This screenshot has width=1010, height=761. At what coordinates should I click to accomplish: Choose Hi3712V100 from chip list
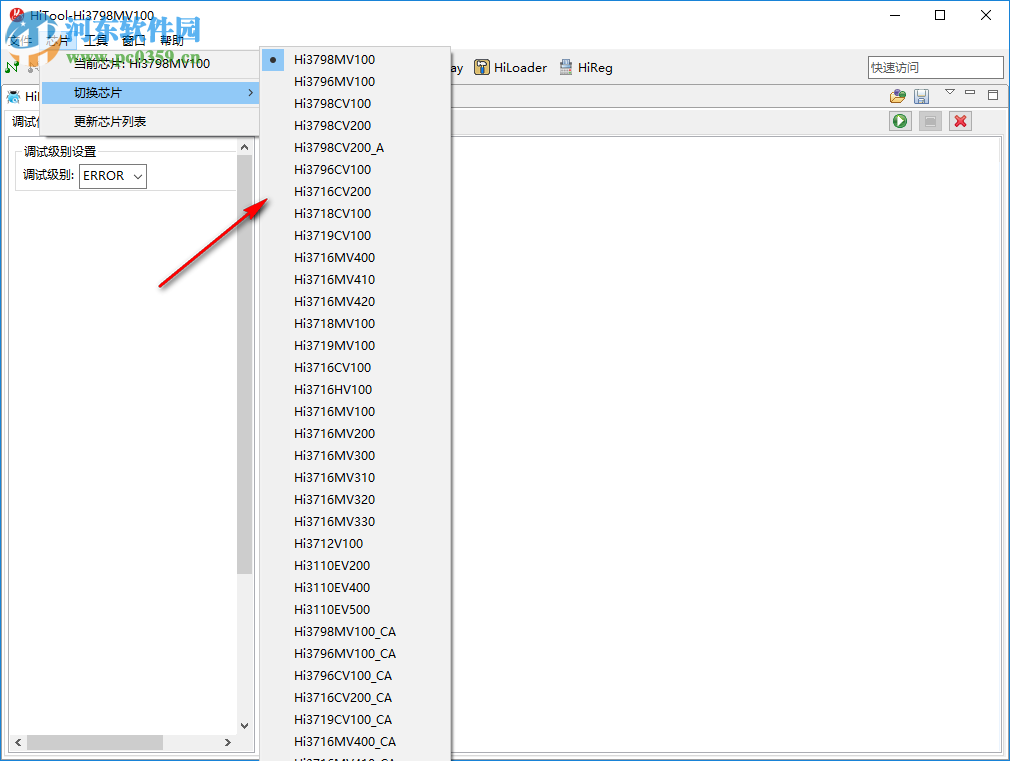[355, 544]
